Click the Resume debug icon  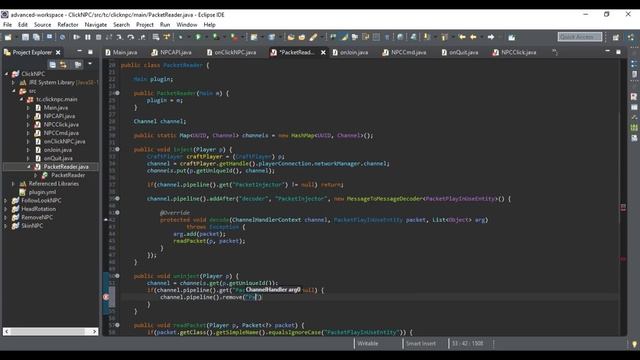pyautogui.click(x=76, y=37)
